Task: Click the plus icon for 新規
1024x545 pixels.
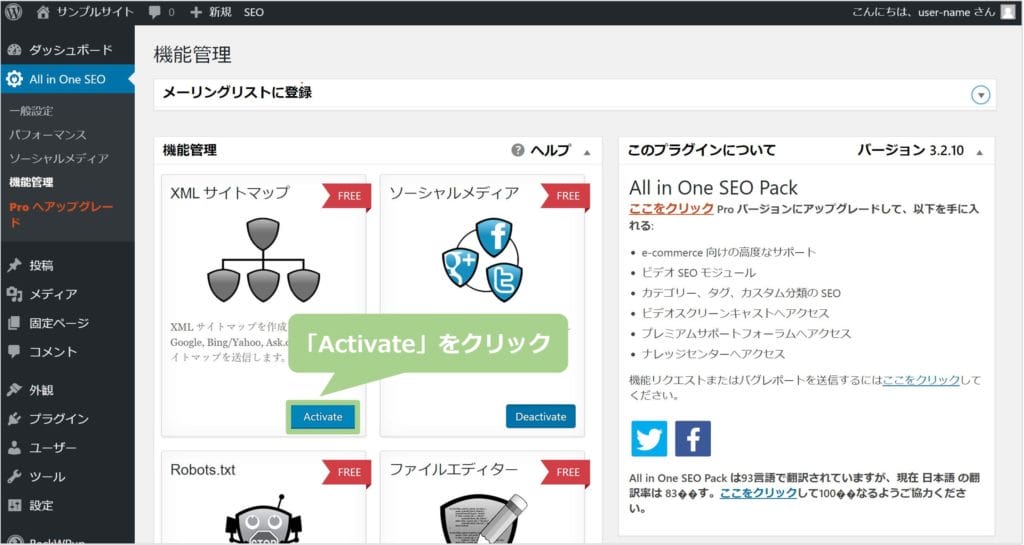Action: [x=196, y=12]
